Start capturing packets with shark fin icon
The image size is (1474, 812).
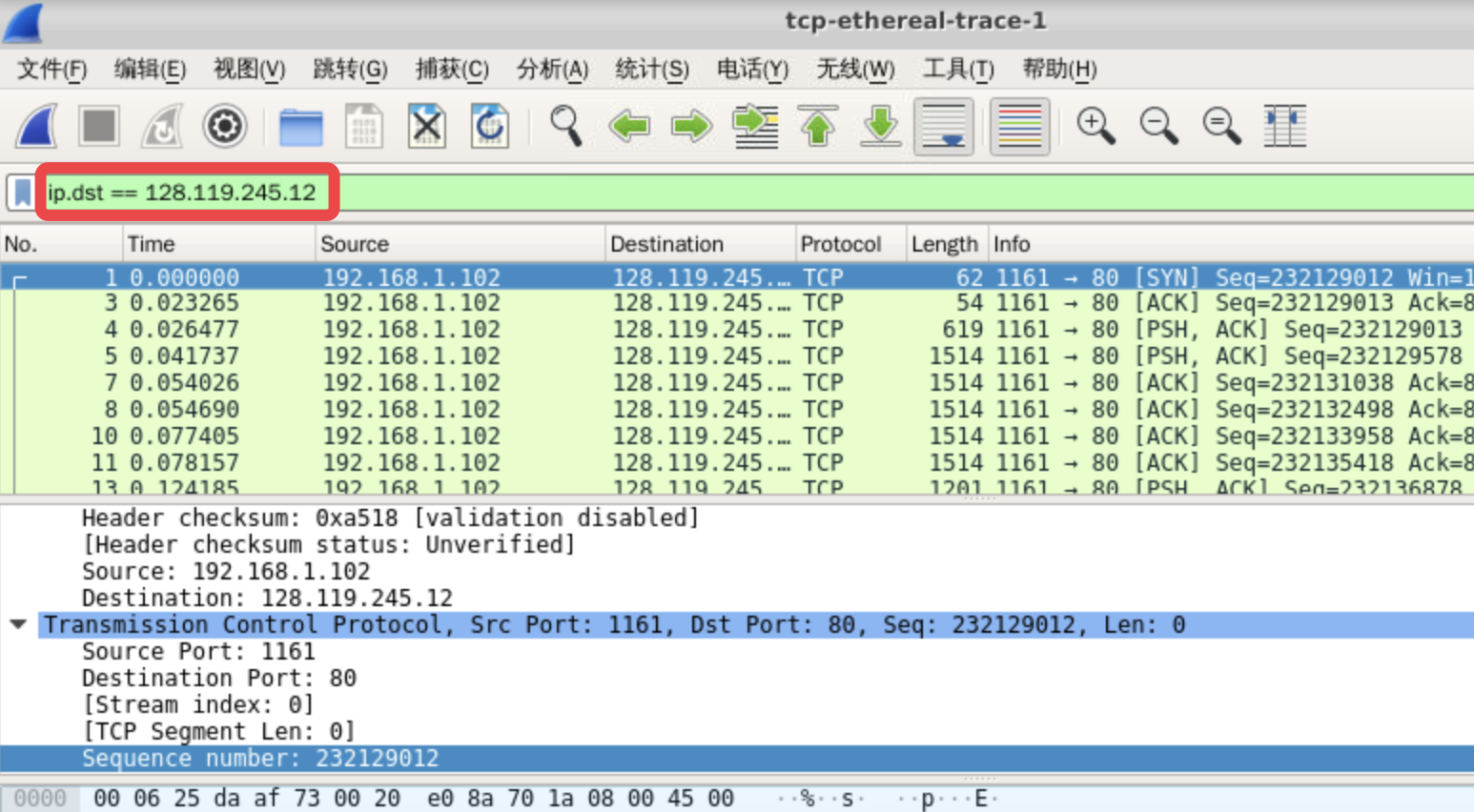tap(36, 126)
